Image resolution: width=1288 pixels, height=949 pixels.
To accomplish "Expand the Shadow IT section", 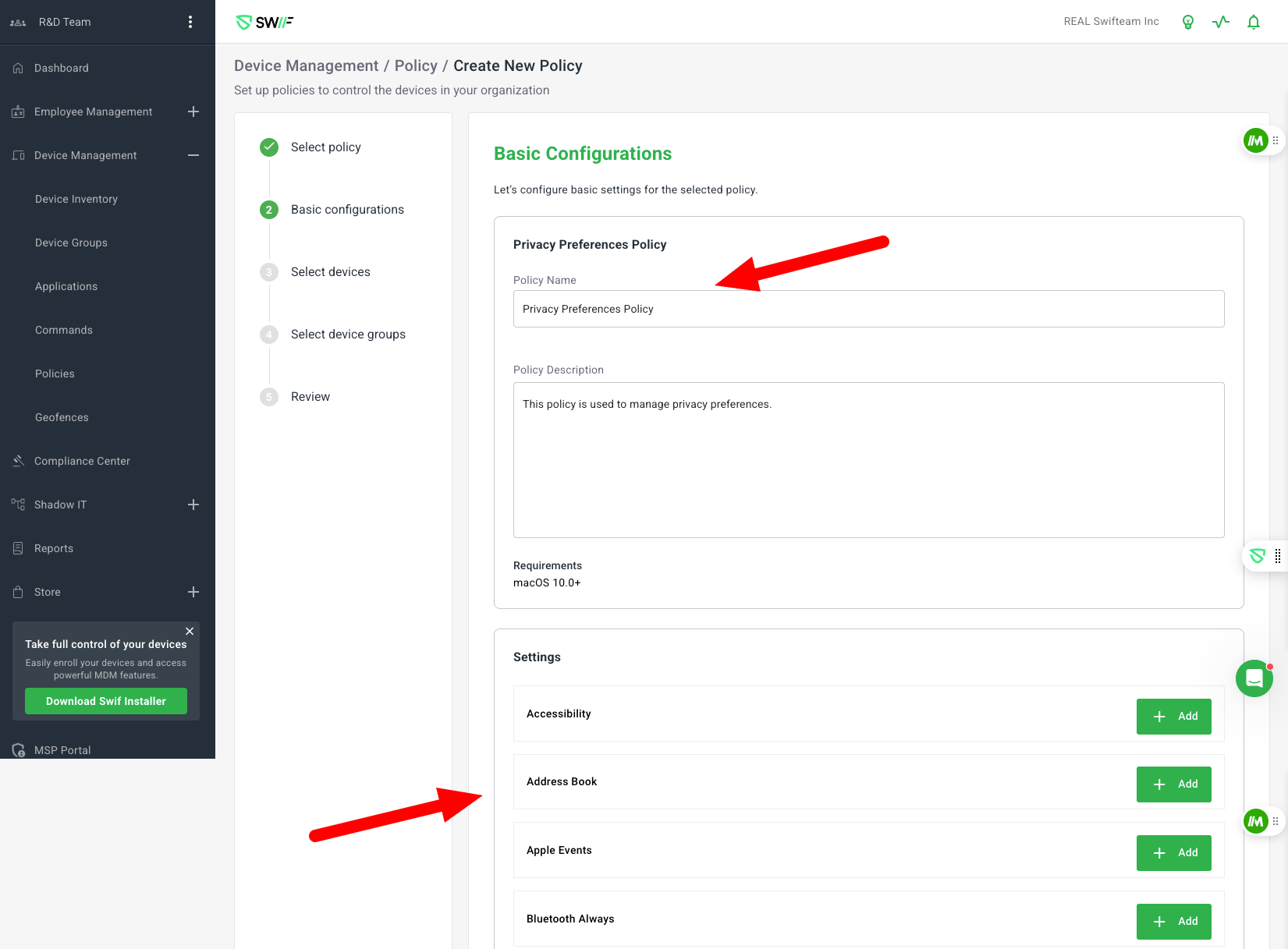I will [x=193, y=505].
